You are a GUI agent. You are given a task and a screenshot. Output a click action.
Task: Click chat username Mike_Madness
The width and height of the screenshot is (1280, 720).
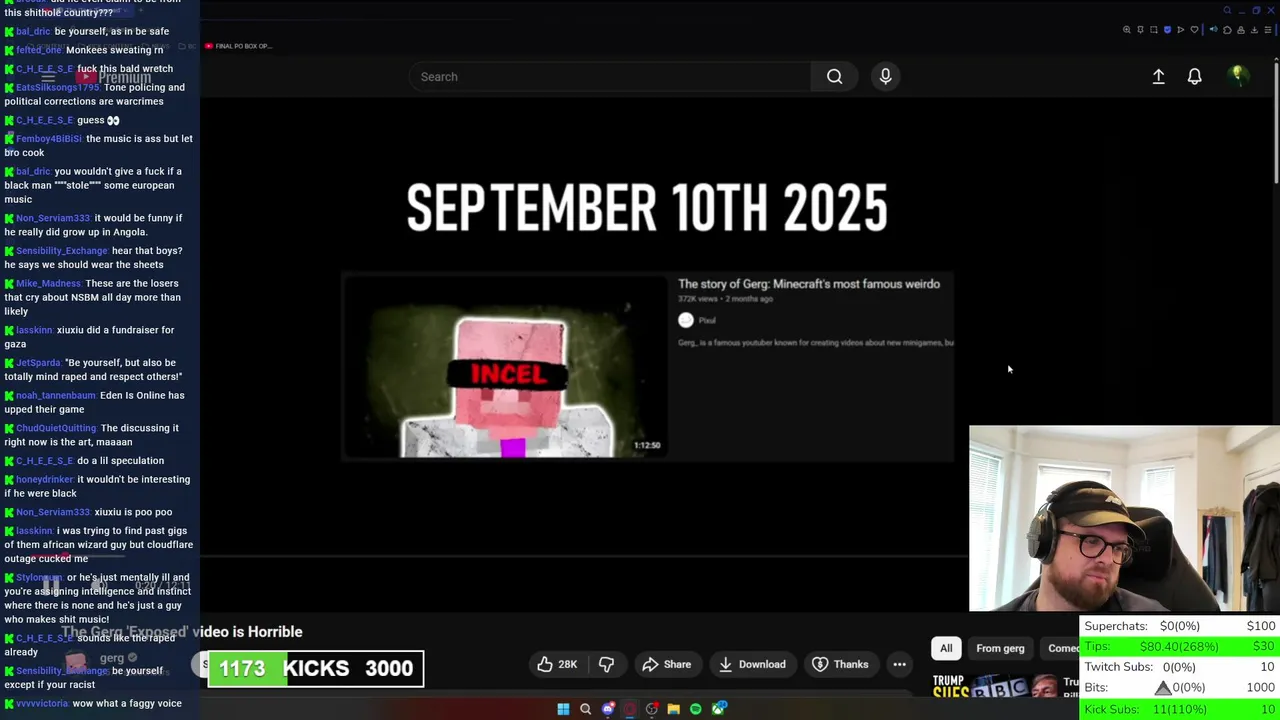(49, 284)
